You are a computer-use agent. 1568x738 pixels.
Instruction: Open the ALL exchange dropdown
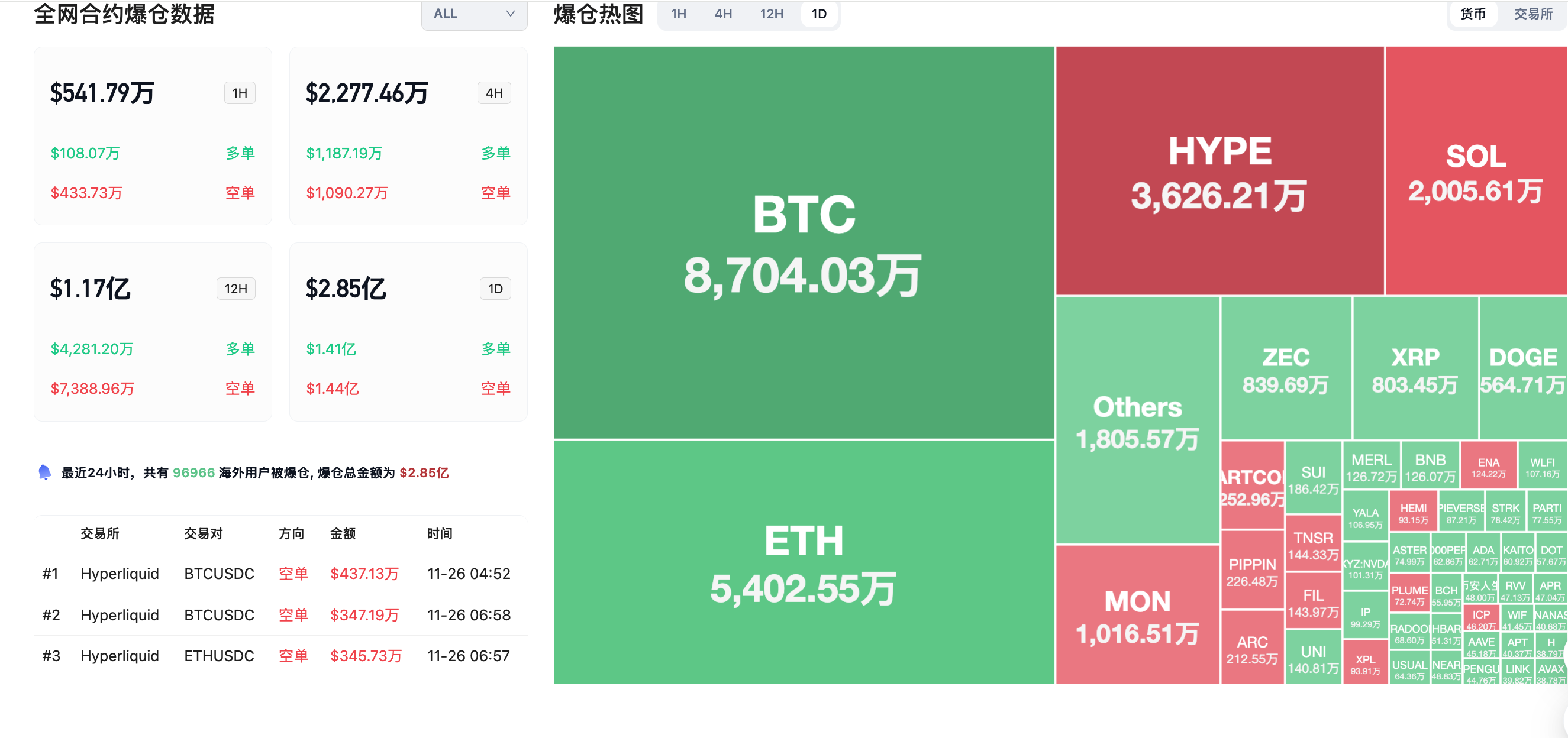coord(473,14)
